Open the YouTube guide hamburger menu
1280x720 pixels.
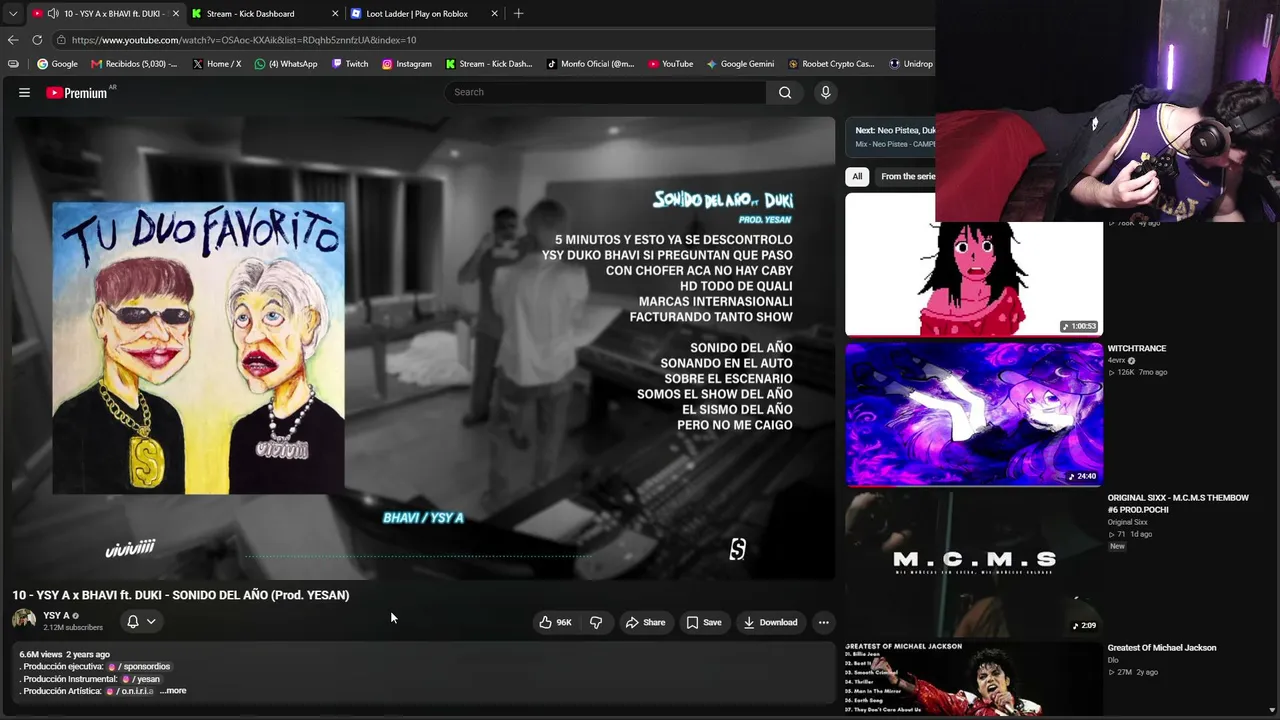click(x=24, y=92)
